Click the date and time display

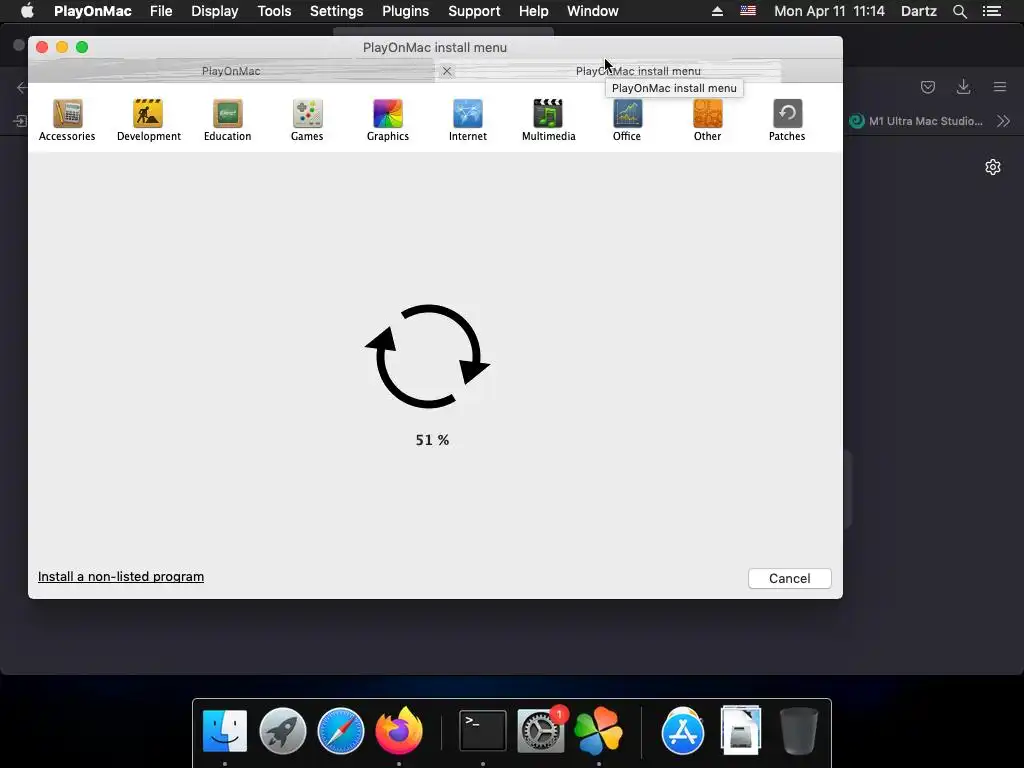click(x=829, y=11)
